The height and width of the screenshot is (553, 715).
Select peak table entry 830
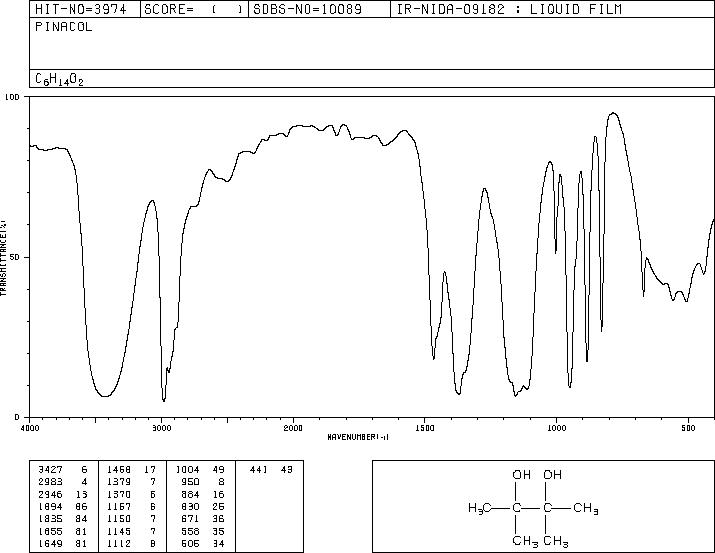tap(190, 506)
